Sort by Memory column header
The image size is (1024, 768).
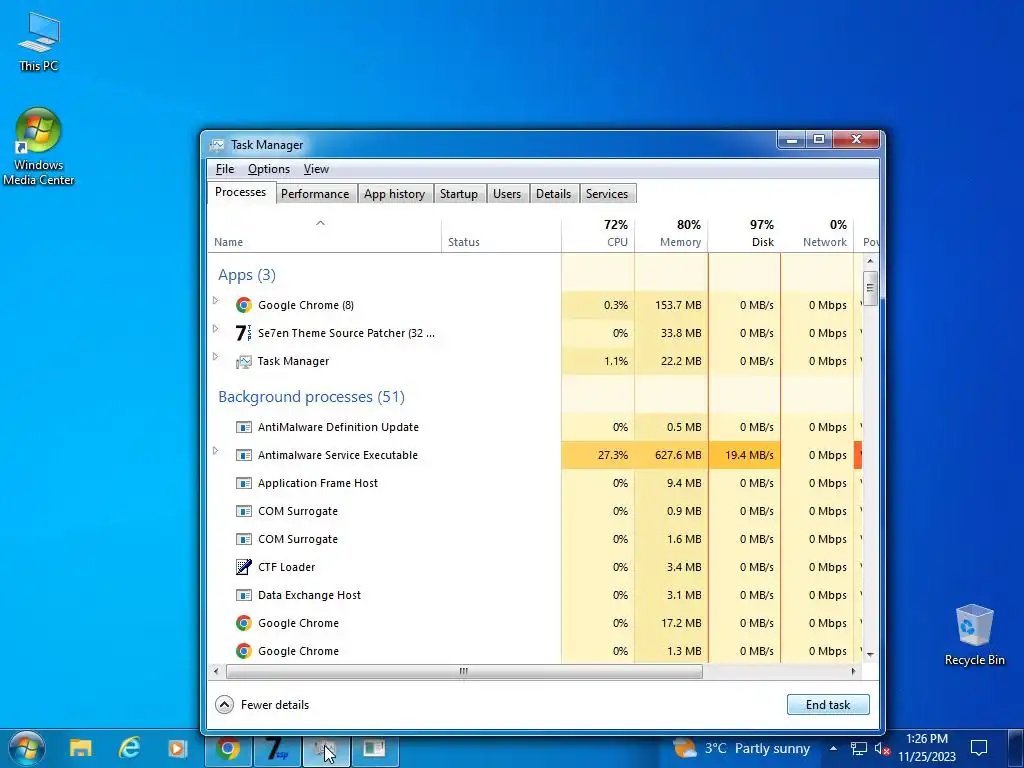click(671, 234)
